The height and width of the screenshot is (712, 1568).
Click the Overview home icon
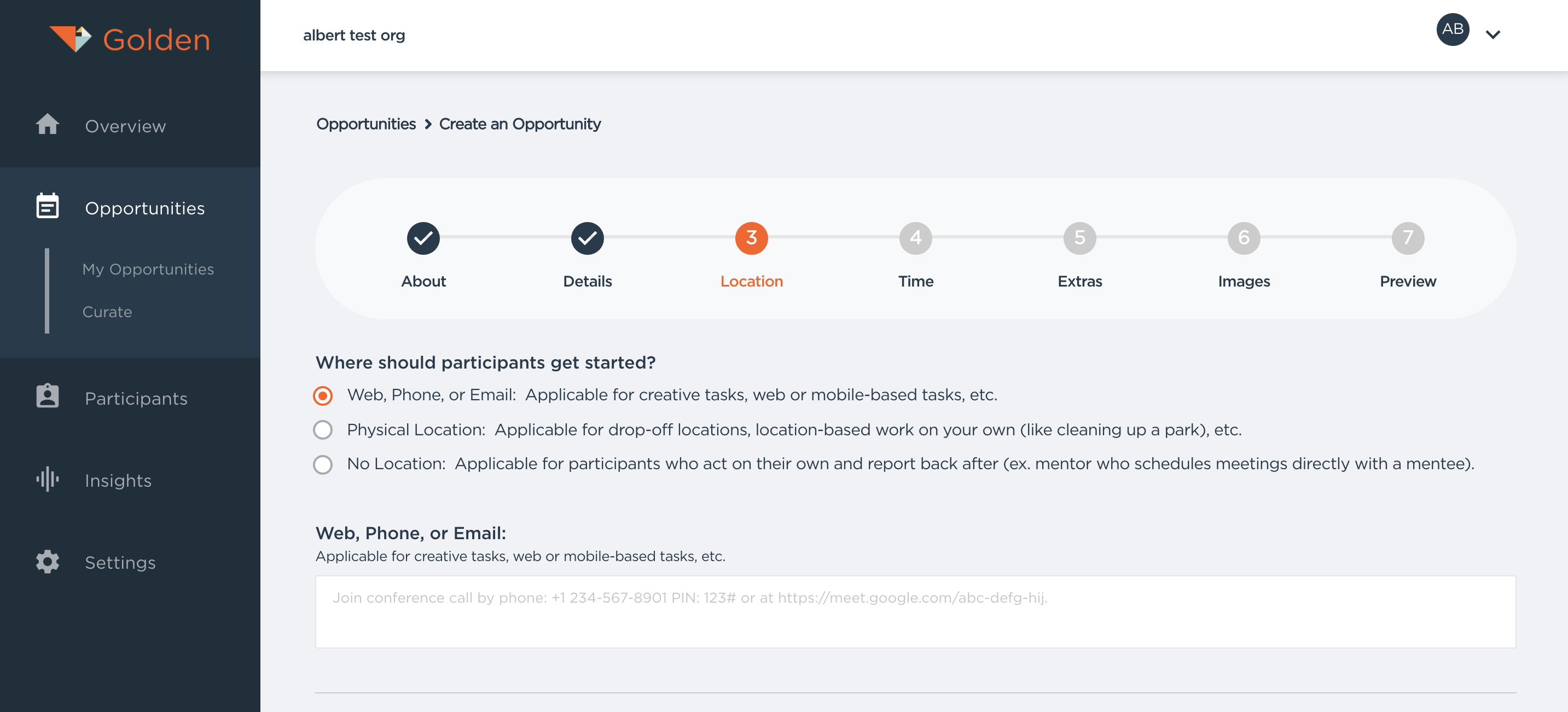point(48,125)
